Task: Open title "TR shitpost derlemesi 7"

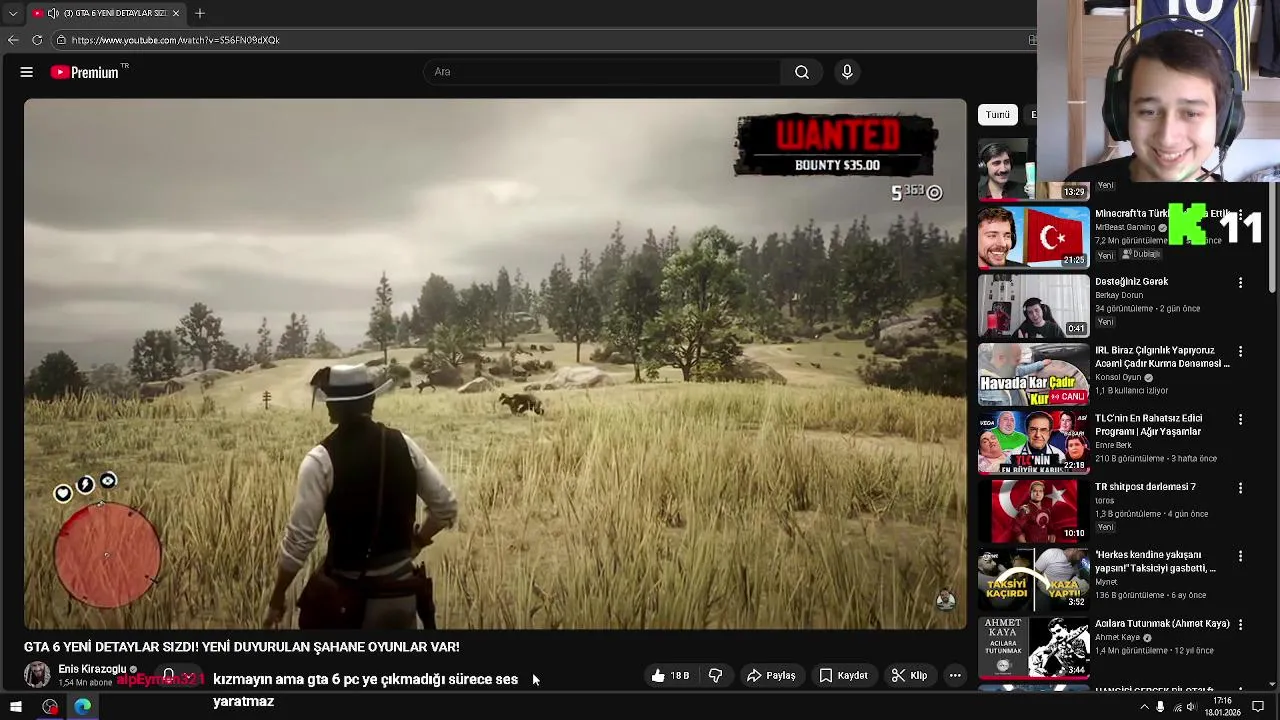Action: [x=1145, y=487]
